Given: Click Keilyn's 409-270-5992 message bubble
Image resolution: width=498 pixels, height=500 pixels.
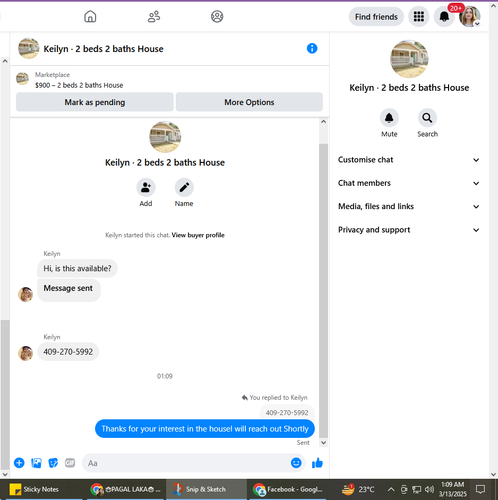Looking at the screenshot, I should coord(68,352).
